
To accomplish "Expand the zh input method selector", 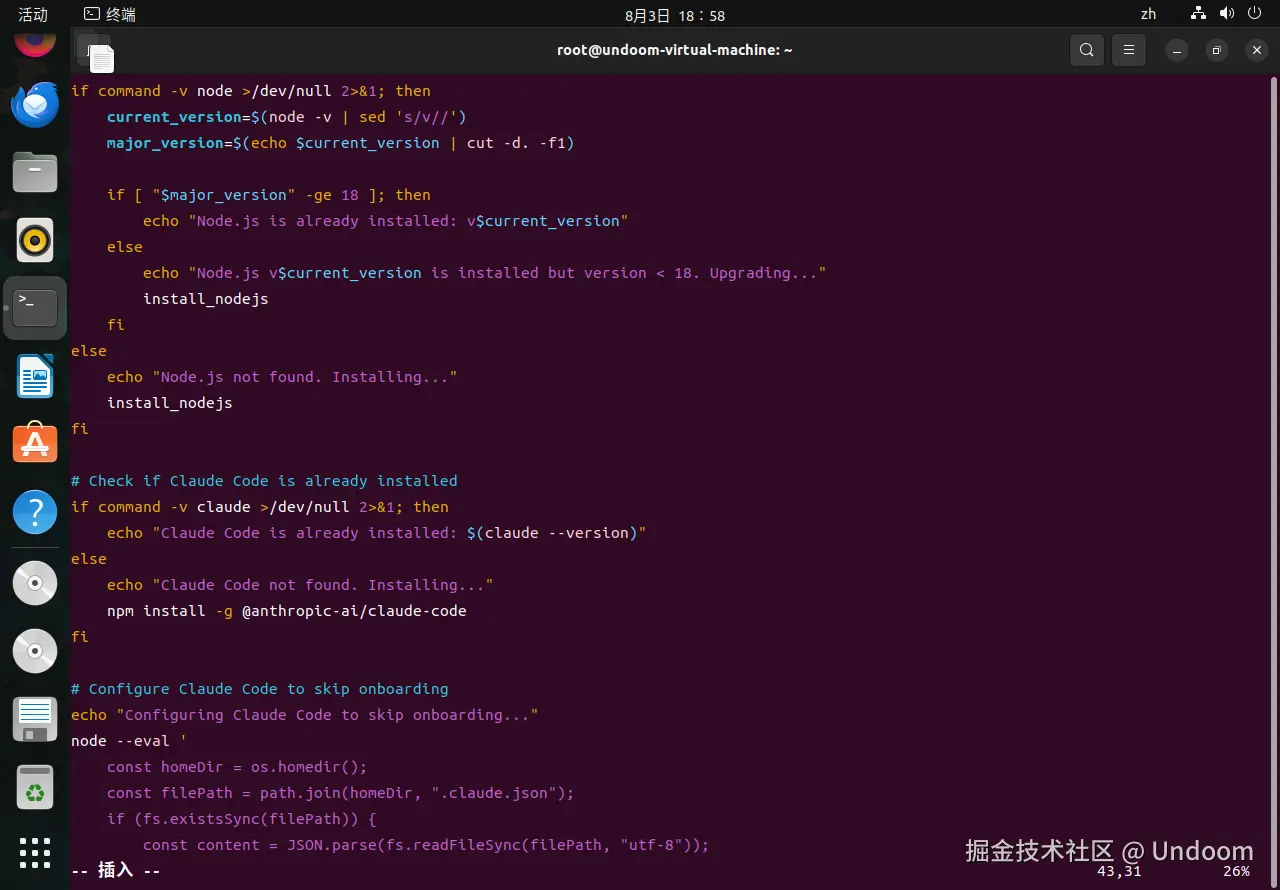I will (x=1148, y=14).
